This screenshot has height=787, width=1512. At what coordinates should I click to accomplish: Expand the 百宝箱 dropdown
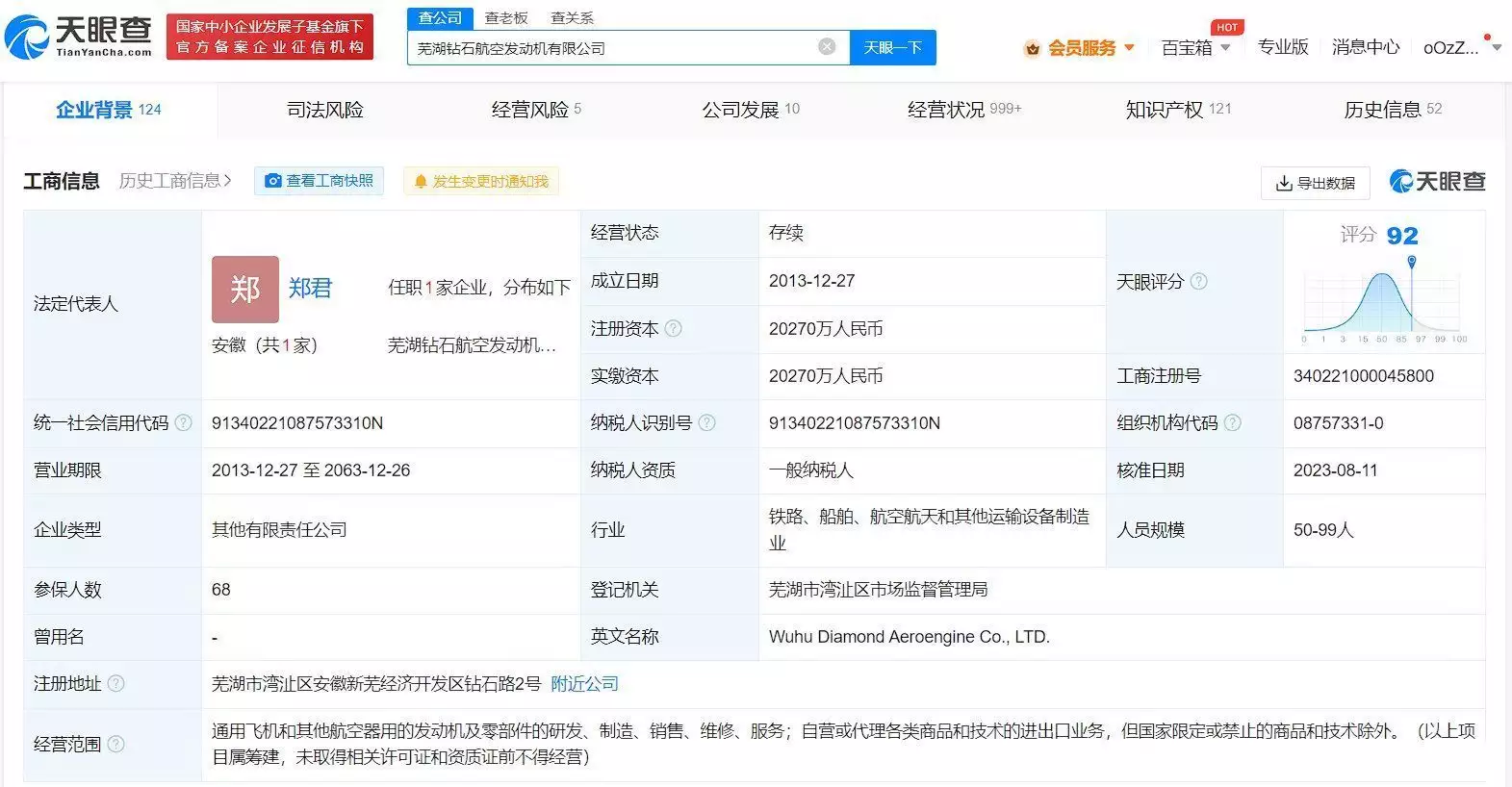pos(1225,47)
